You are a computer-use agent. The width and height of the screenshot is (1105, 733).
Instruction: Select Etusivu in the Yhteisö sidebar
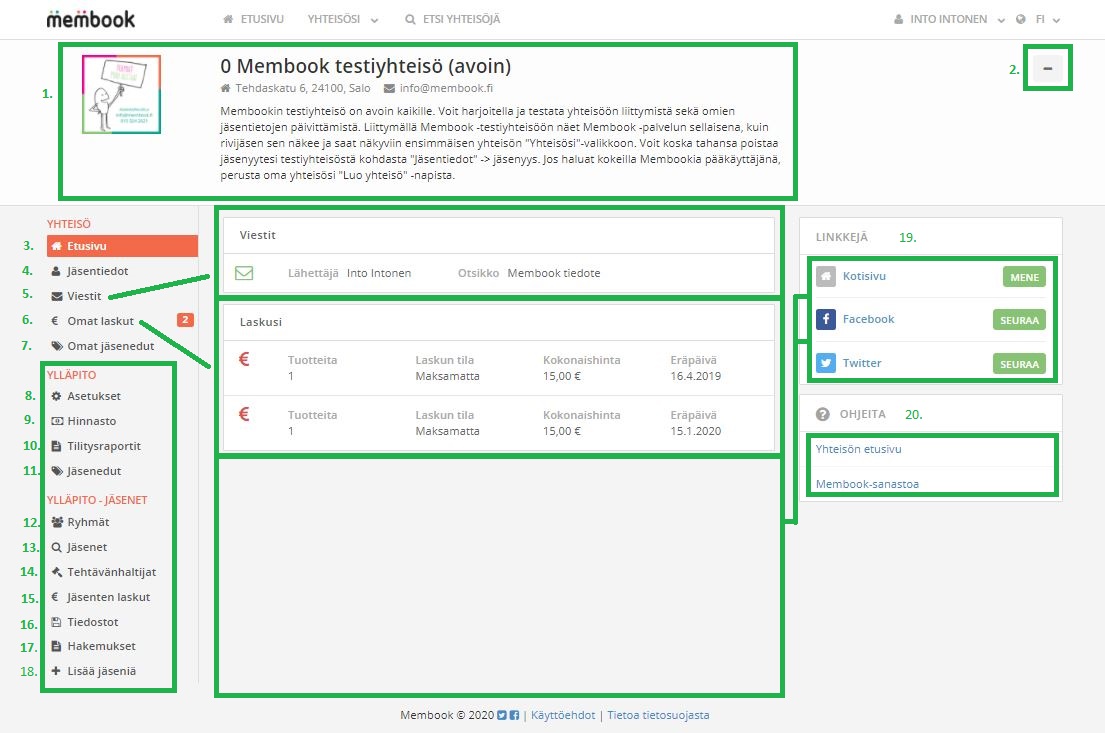(x=122, y=246)
